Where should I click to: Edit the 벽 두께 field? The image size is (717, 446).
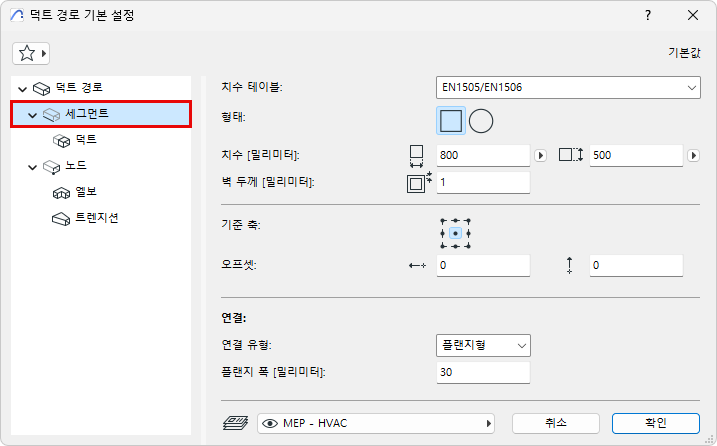[483, 183]
